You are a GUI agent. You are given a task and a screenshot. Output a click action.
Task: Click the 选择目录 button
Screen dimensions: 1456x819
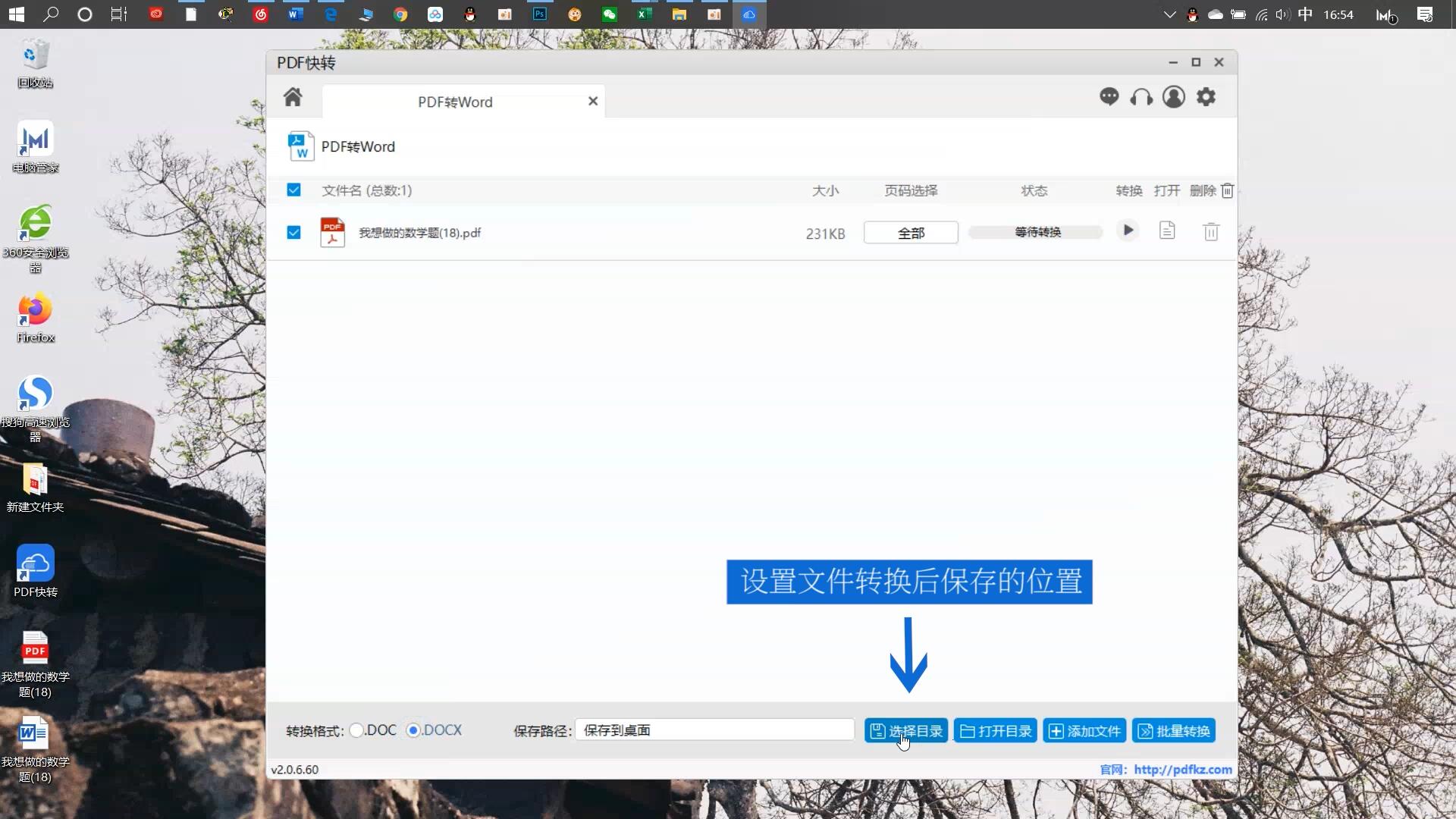(x=905, y=730)
